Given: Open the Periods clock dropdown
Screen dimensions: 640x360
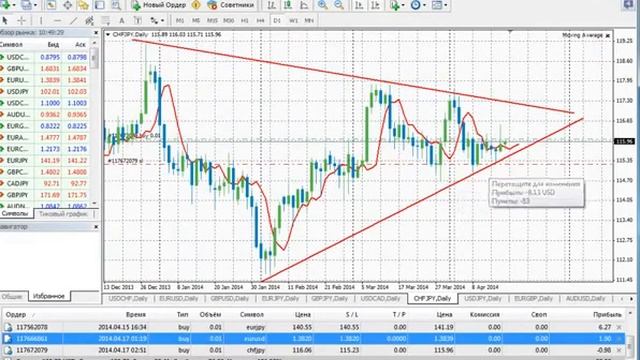Looking at the screenshot, I should pyautogui.click(x=418, y=5).
